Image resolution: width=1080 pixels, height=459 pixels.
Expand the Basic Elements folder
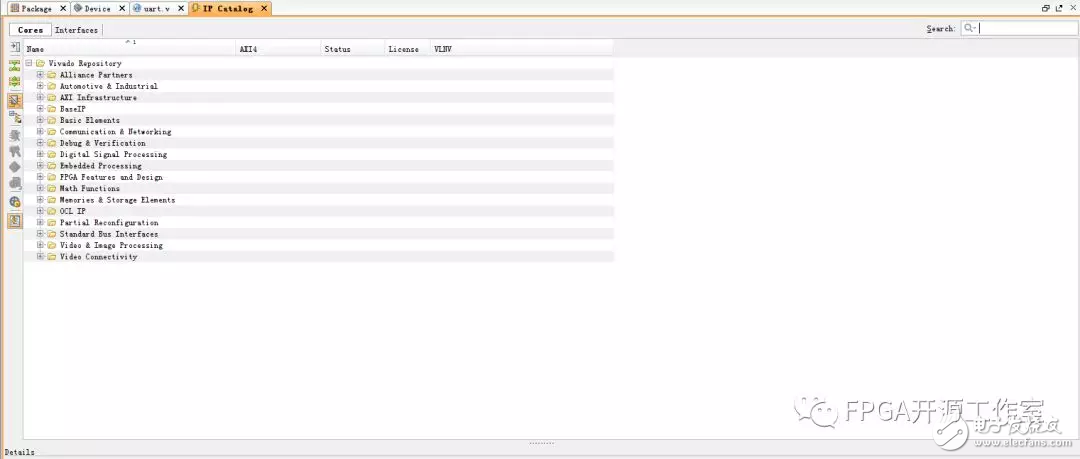click(40, 120)
